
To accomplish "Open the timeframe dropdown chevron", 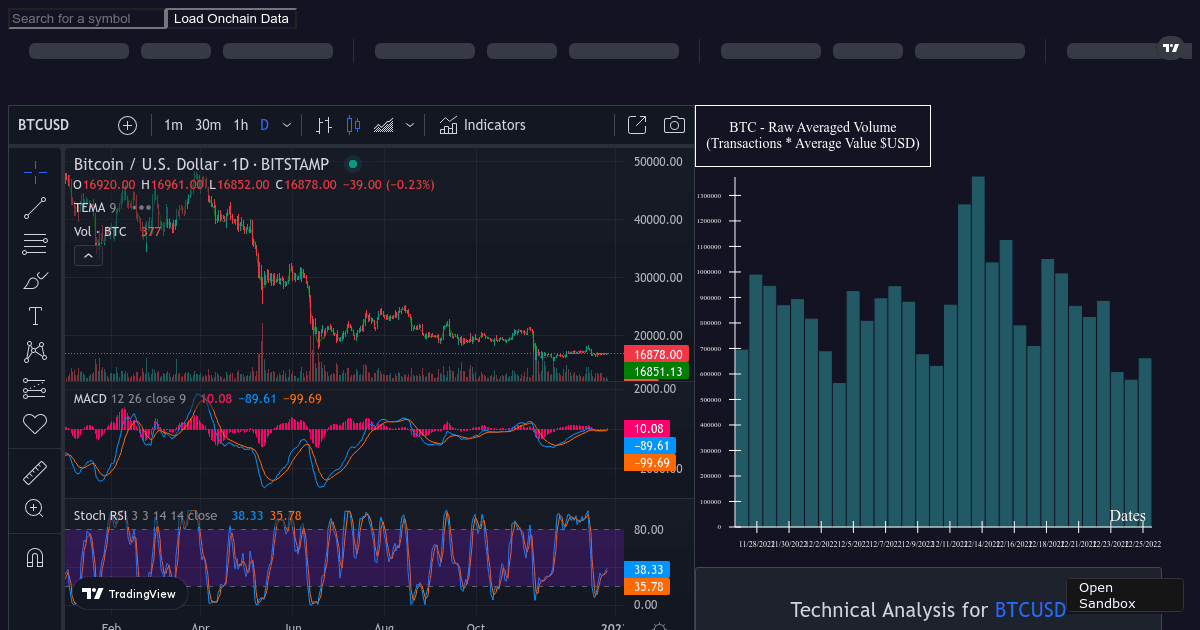I will pyautogui.click(x=287, y=124).
